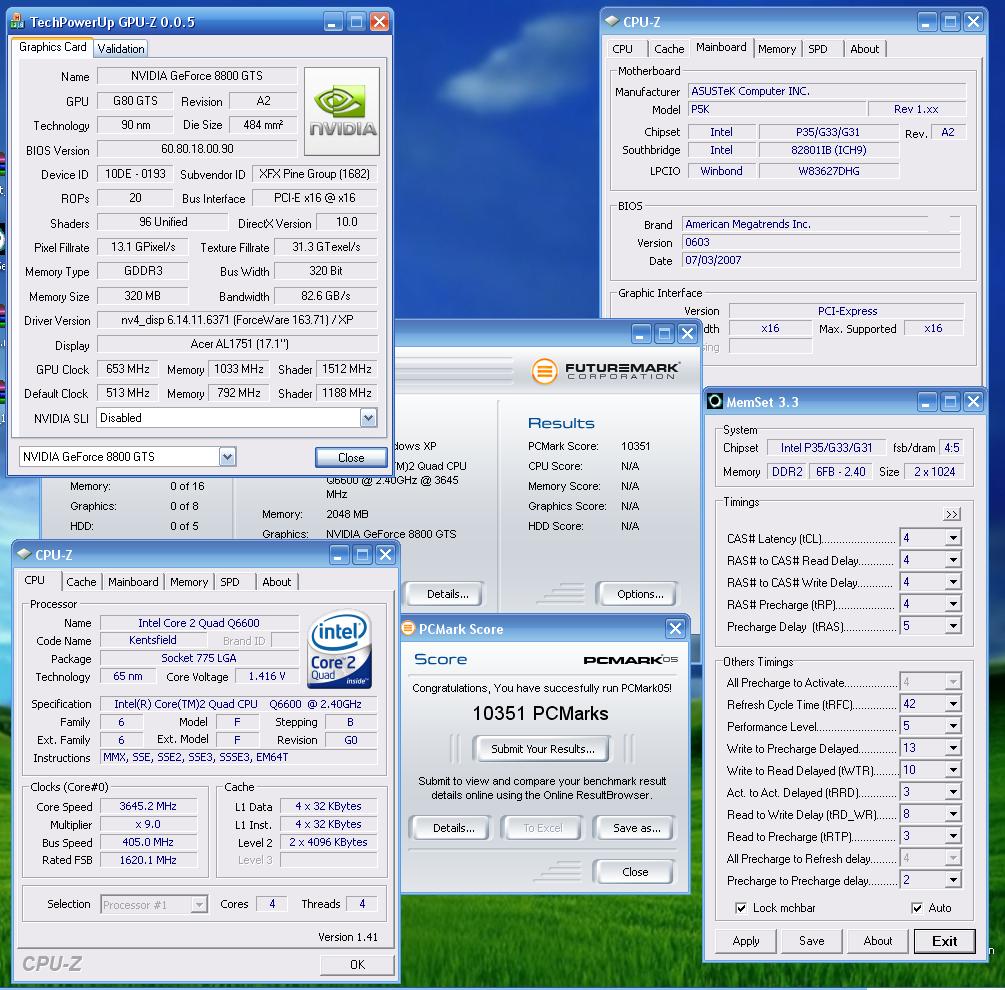Click the NVIDIA logo in GPU-Z
This screenshot has width=1005, height=990.
tap(342, 111)
